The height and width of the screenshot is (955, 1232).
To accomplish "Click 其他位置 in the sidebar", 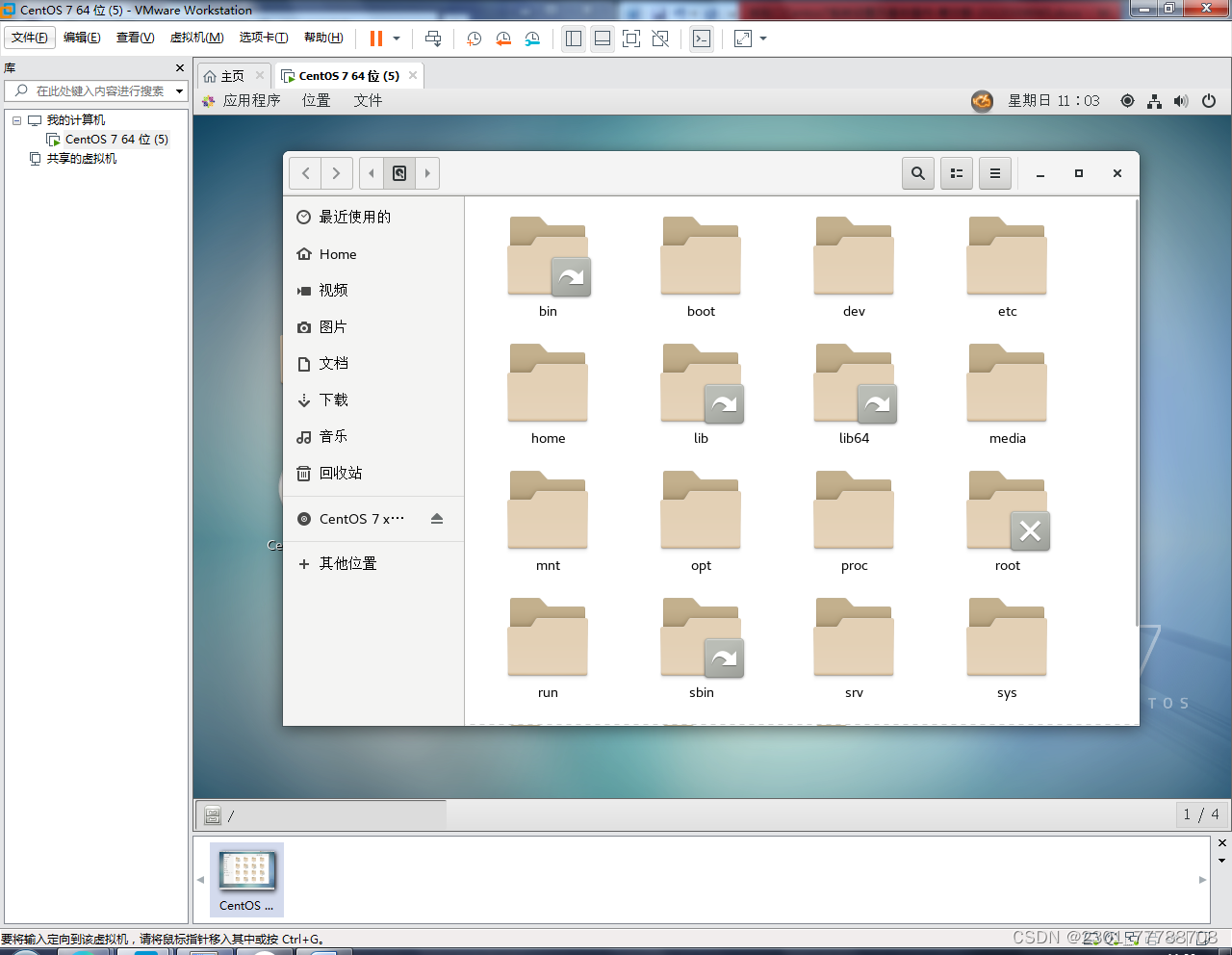I will [x=373, y=563].
